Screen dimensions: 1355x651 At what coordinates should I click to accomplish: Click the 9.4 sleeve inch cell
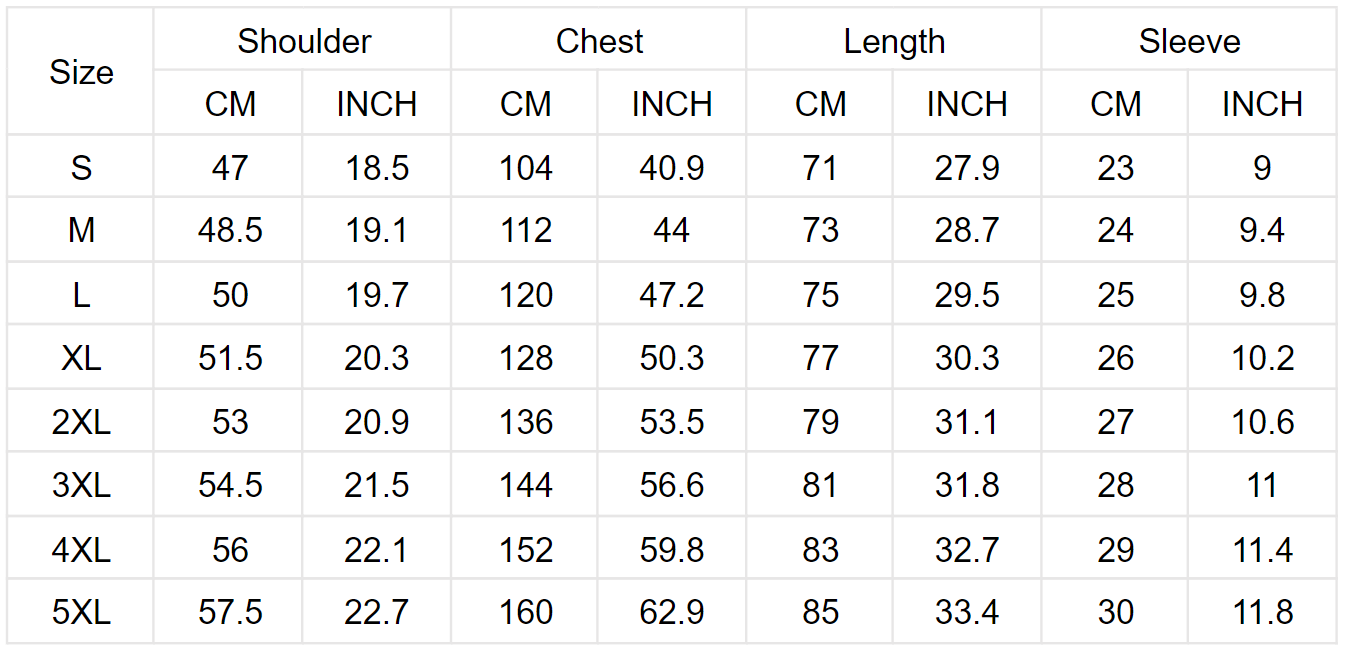tap(1262, 230)
